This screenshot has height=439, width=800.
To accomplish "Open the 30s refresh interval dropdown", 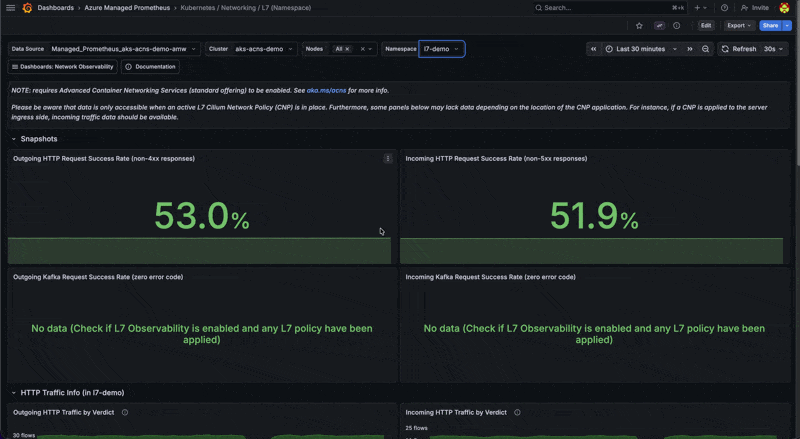I will point(773,49).
